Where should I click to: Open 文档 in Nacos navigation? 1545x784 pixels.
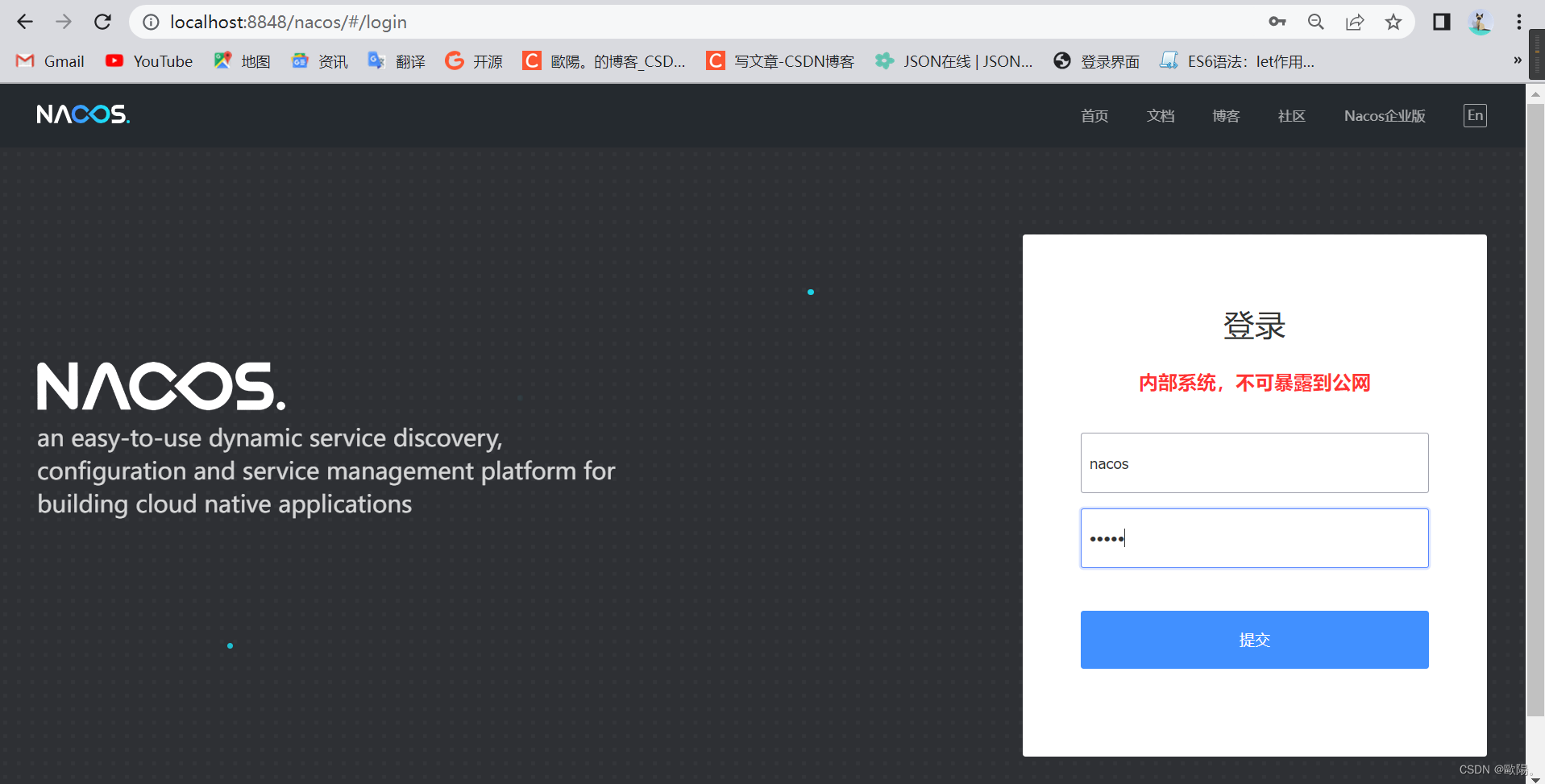pos(1161,116)
